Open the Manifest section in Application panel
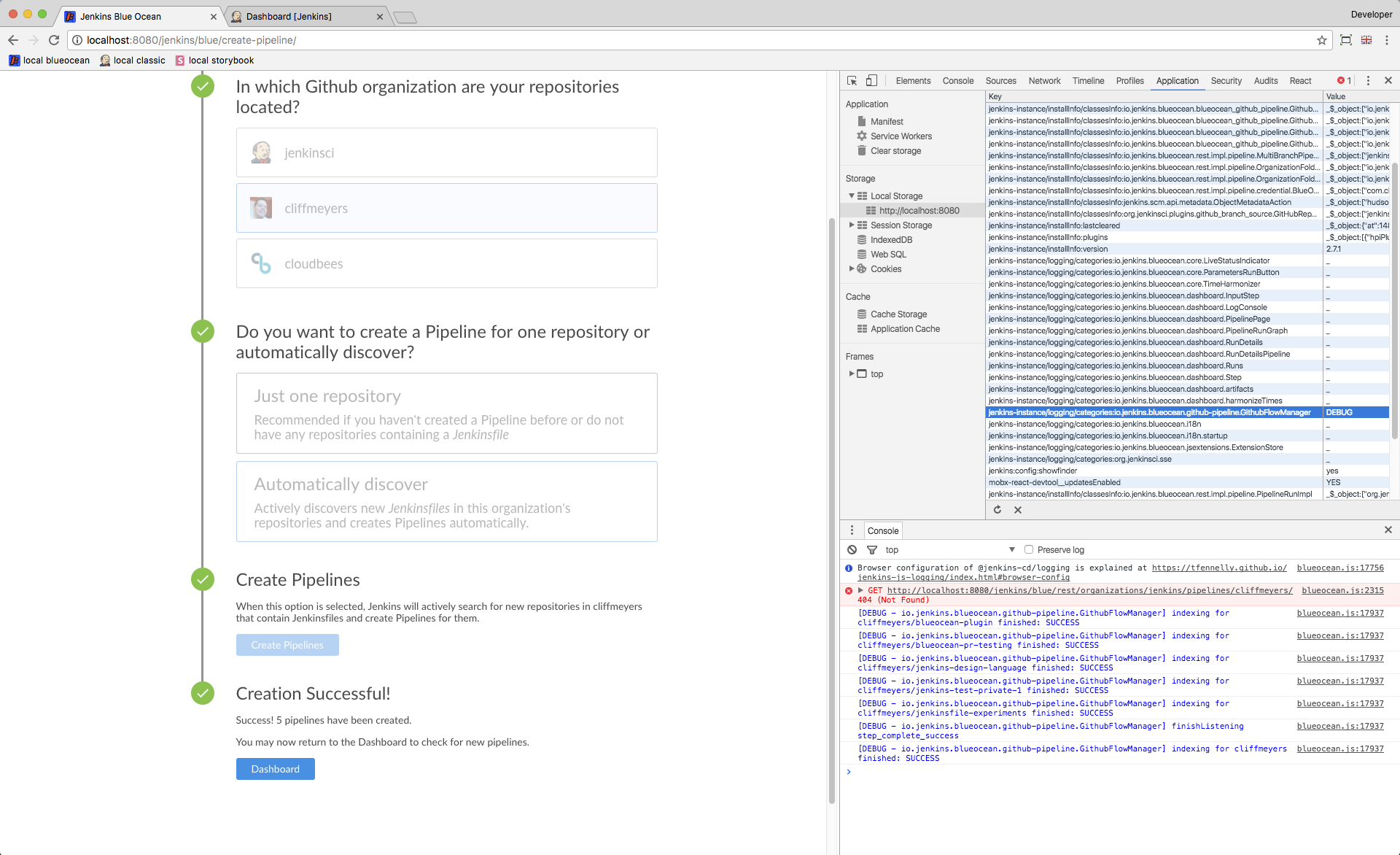Screen dimensions: 1400x855 click(x=887, y=120)
